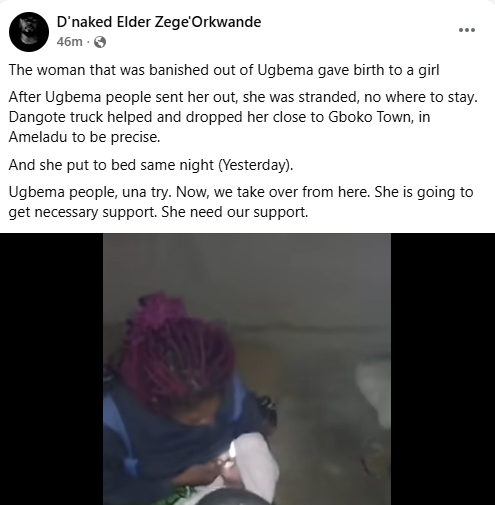
Task: Play the video in the post
Action: 247,369
